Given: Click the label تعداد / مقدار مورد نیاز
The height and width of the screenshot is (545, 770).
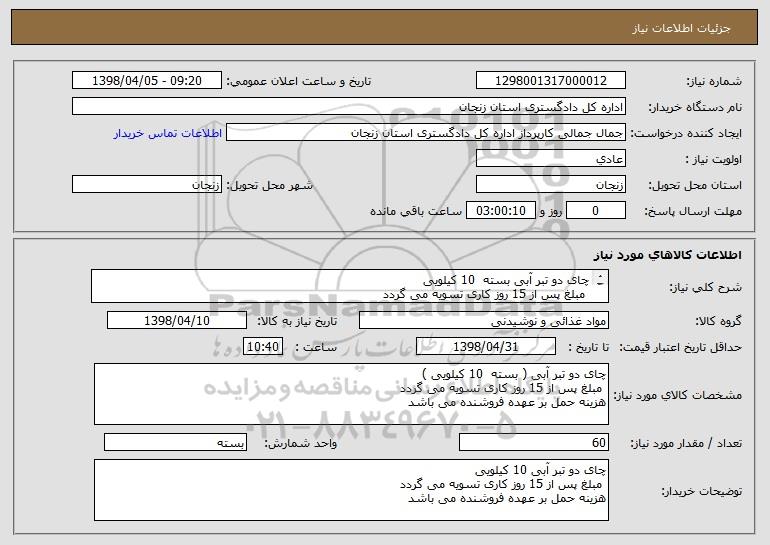Looking at the screenshot, I should (x=686, y=443).
